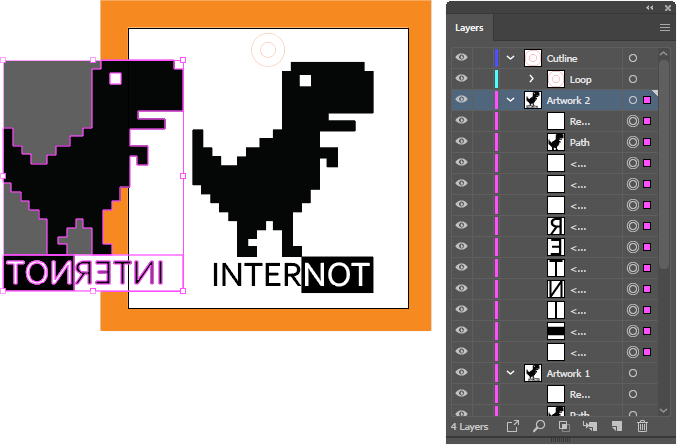Click the target circle for Cutline layer

(633, 58)
